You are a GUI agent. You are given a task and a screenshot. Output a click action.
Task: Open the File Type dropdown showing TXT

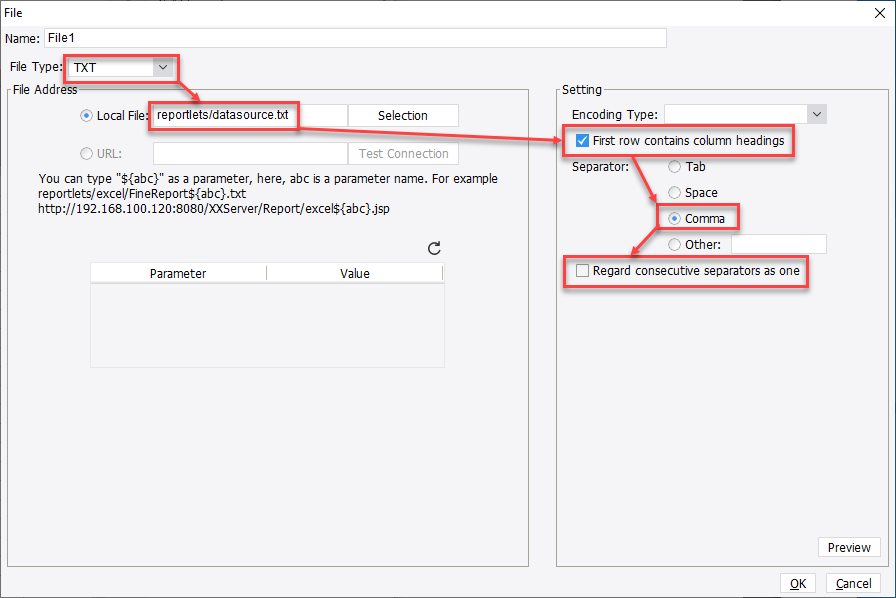(120, 68)
